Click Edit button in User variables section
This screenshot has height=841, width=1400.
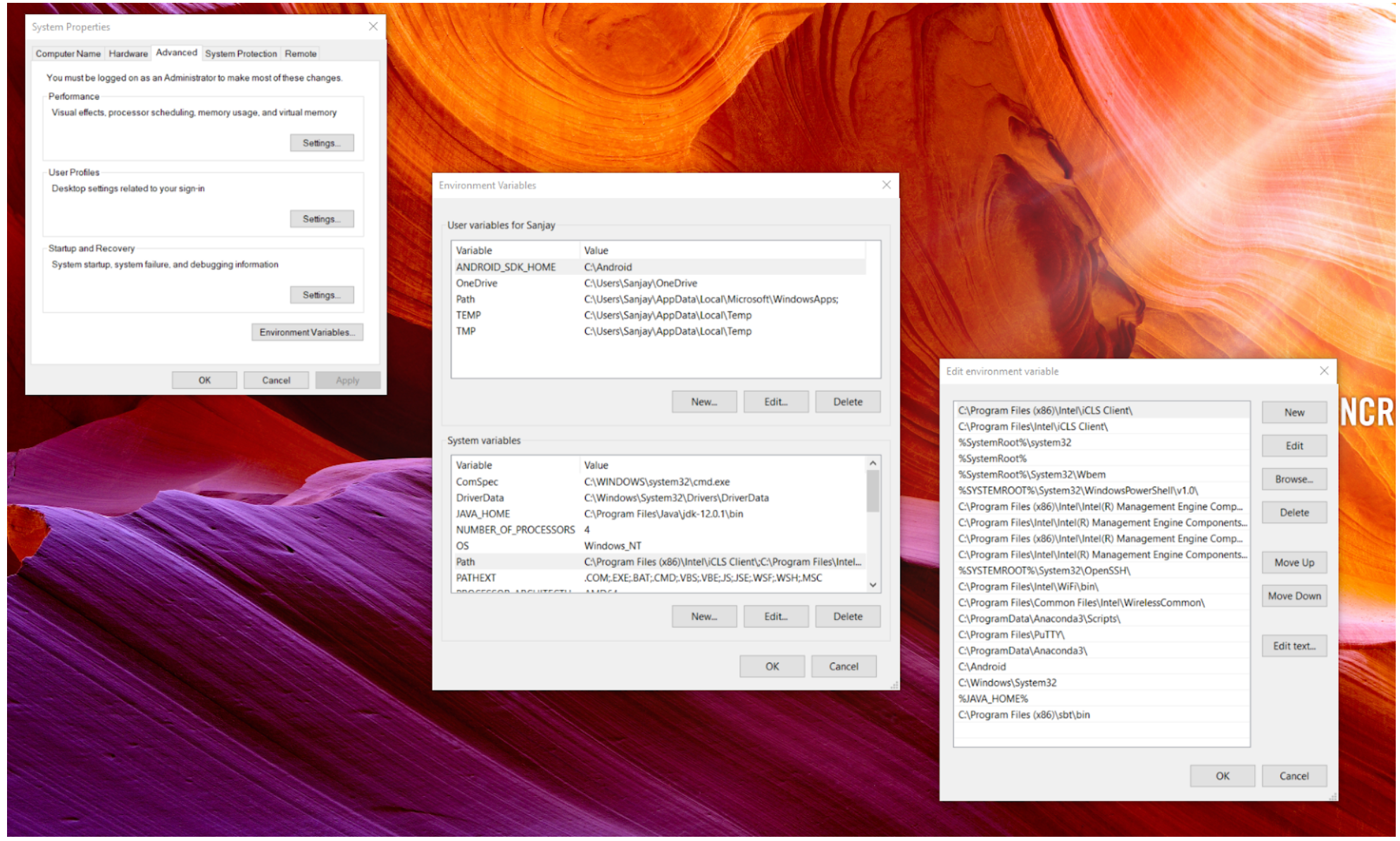click(x=775, y=402)
